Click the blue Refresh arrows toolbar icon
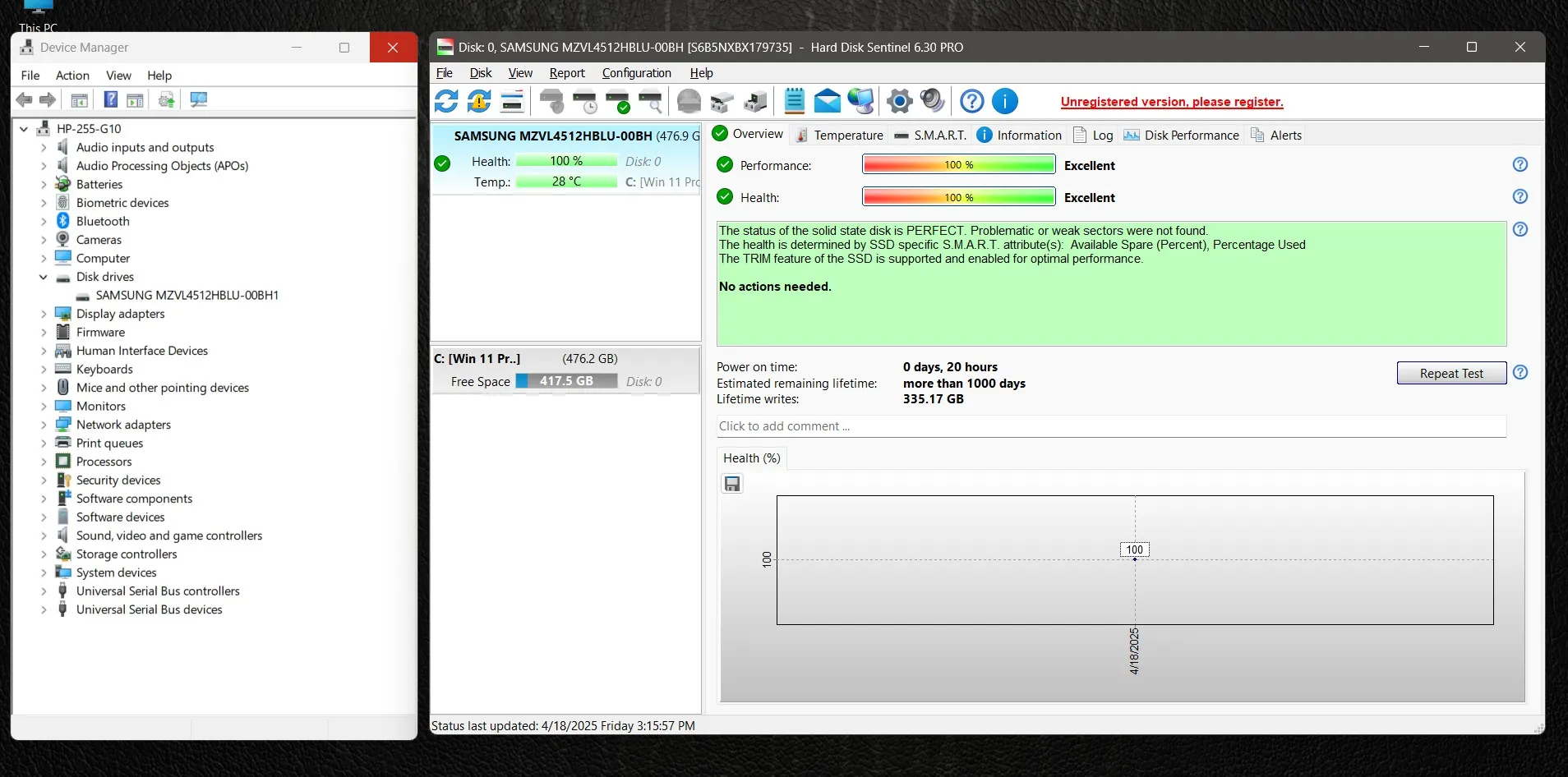 446,101
